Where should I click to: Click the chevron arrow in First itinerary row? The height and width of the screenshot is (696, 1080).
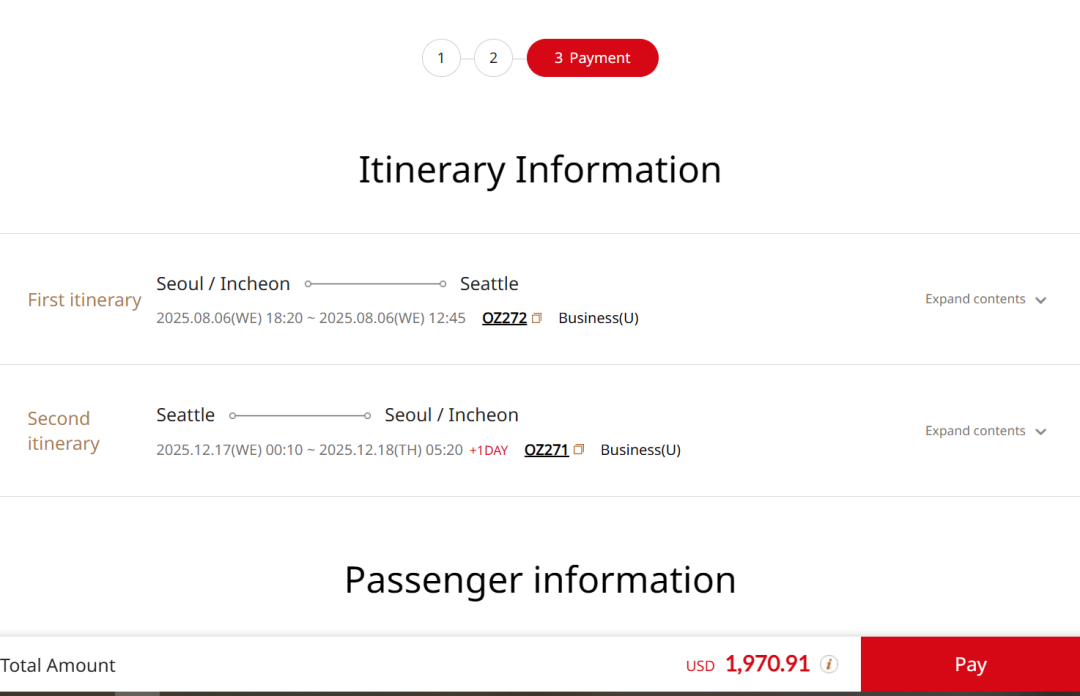(x=1041, y=300)
